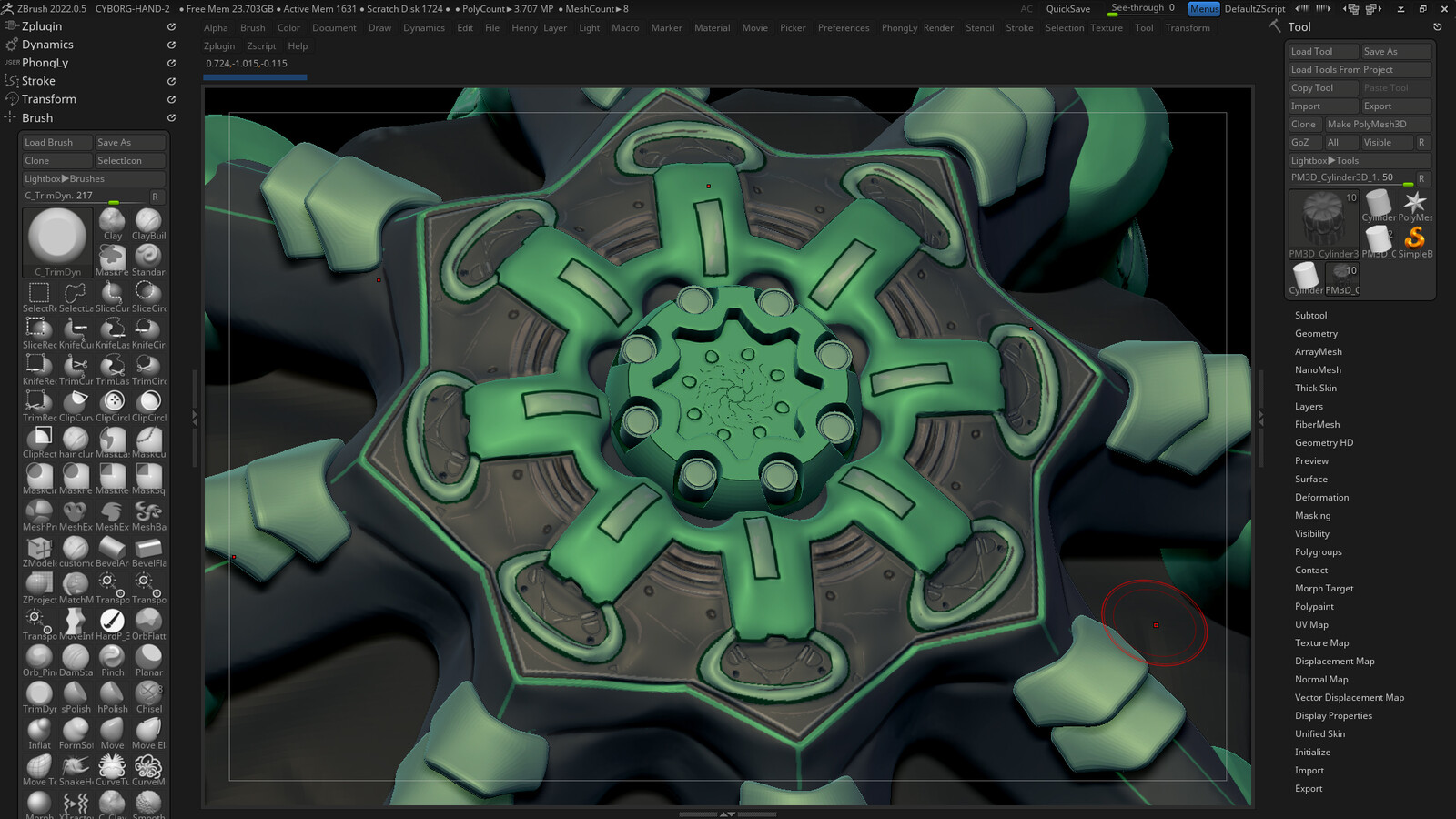
Task: Select the Clay brush
Action: [x=112, y=224]
